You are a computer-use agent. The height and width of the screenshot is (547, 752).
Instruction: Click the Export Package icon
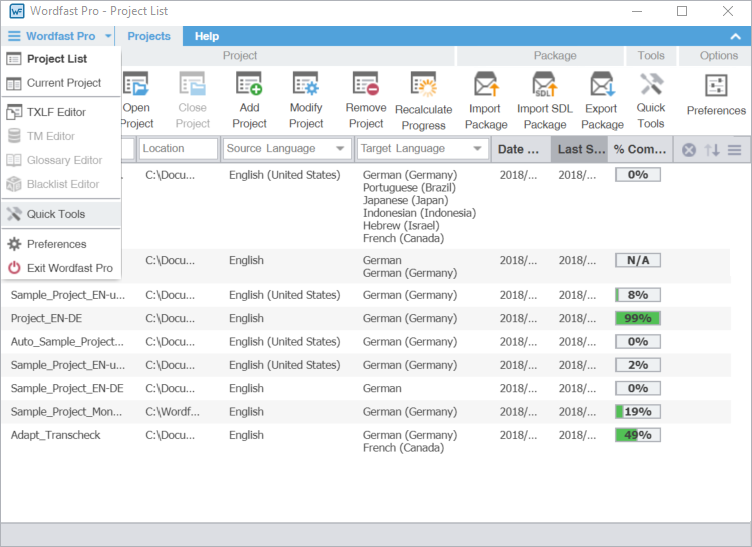click(x=602, y=84)
